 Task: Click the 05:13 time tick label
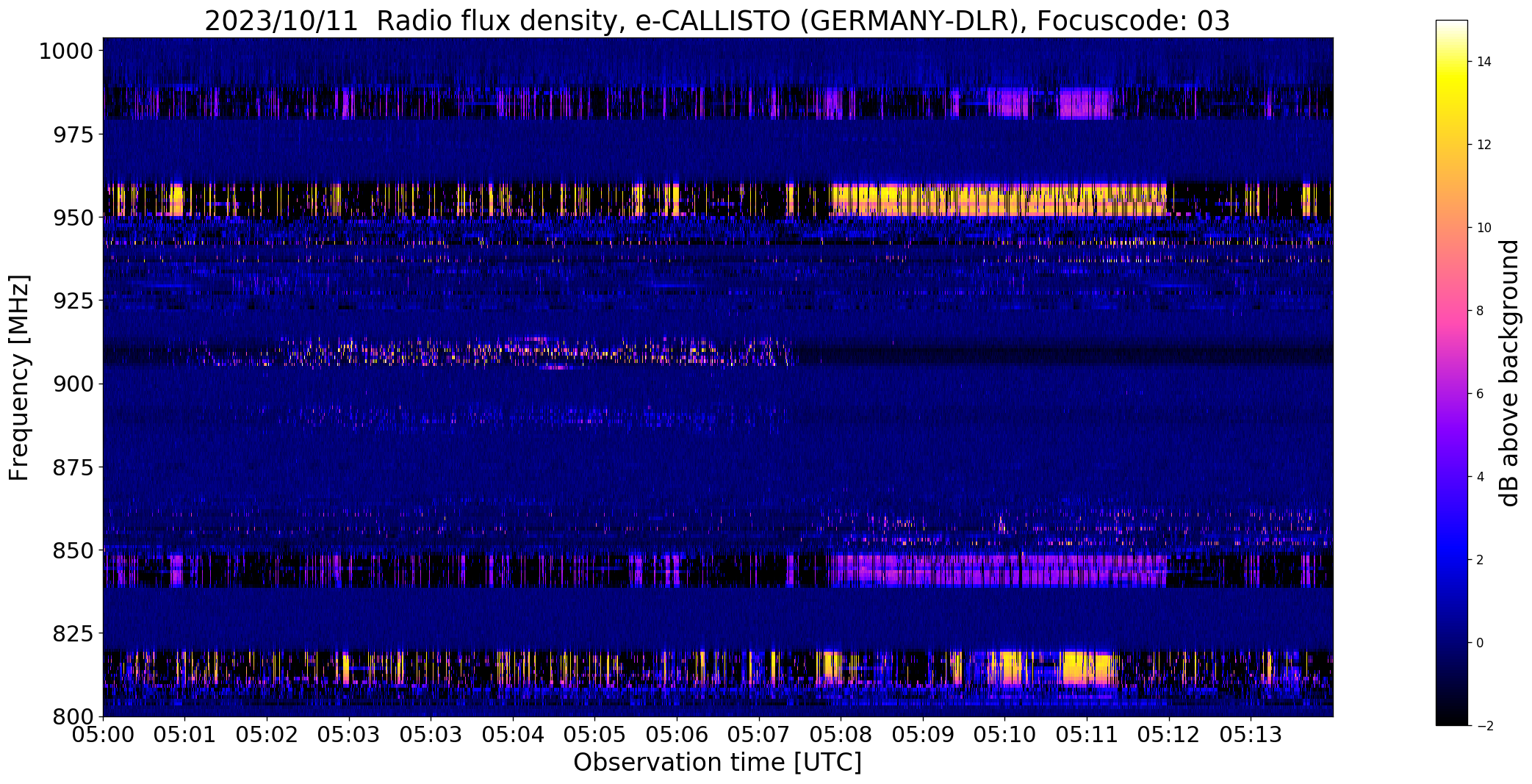pos(1251,735)
